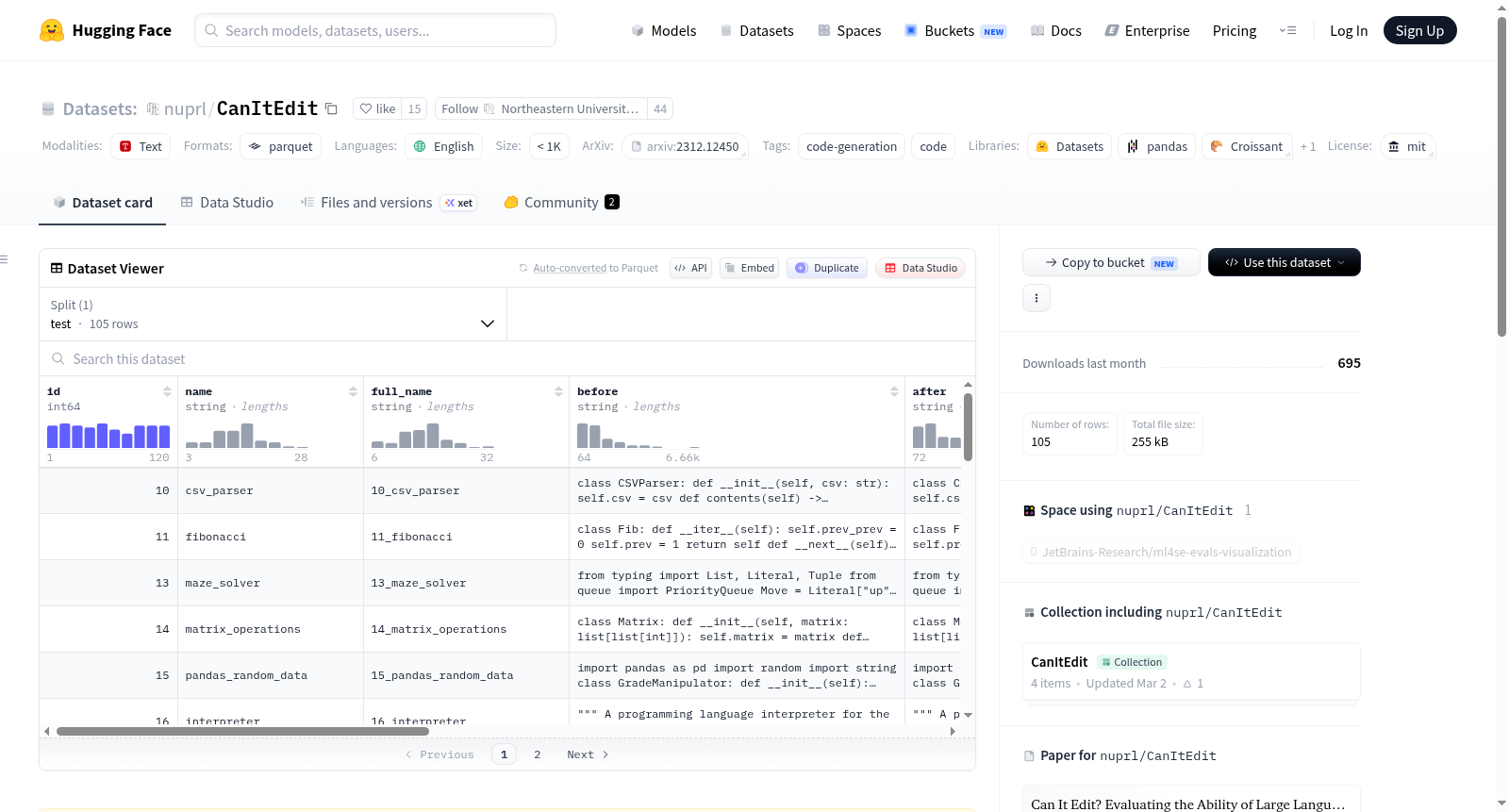
Task: Select the code tag
Action: coord(933,146)
